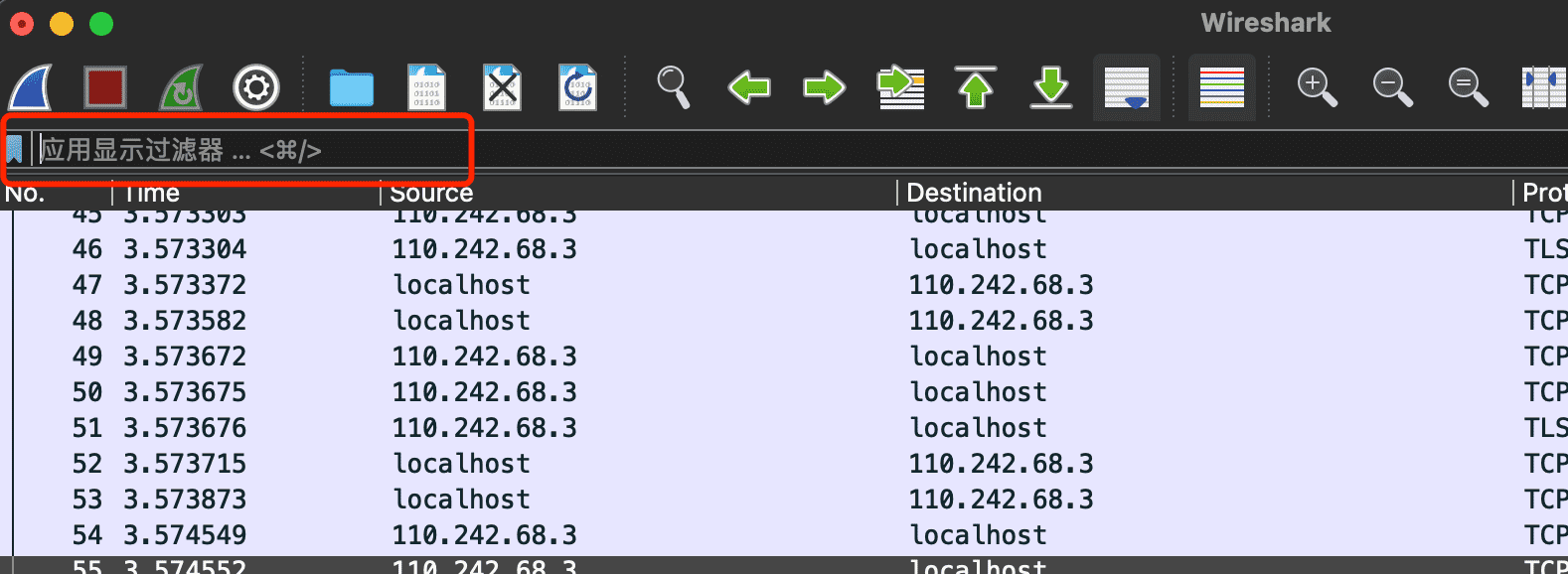The width and height of the screenshot is (1568, 574).
Task: Save this capture file icon
Action: pyautogui.click(x=427, y=88)
